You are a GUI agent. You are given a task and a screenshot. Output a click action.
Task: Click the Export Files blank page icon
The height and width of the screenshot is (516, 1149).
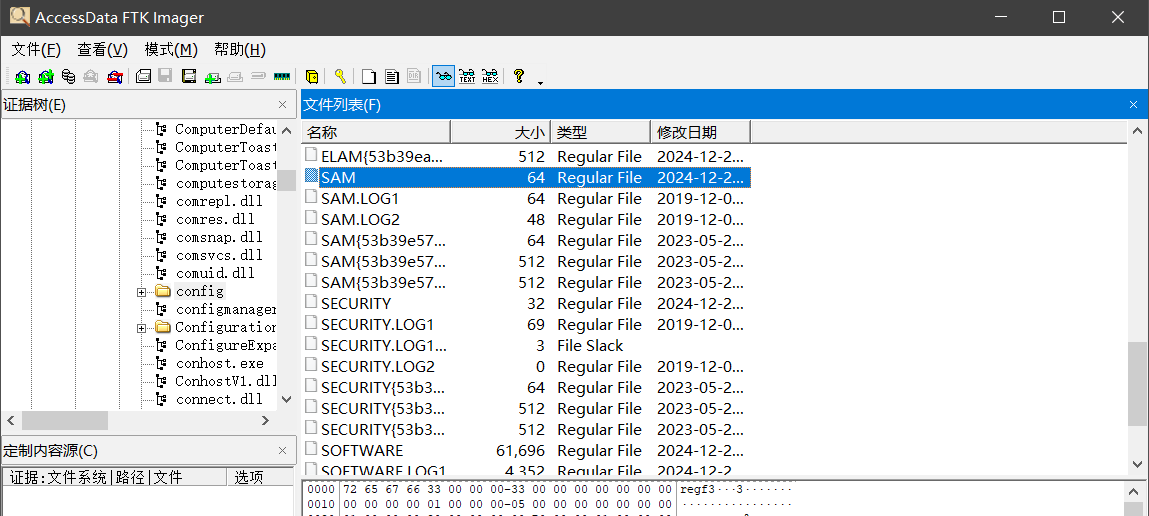(x=369, y=76)
